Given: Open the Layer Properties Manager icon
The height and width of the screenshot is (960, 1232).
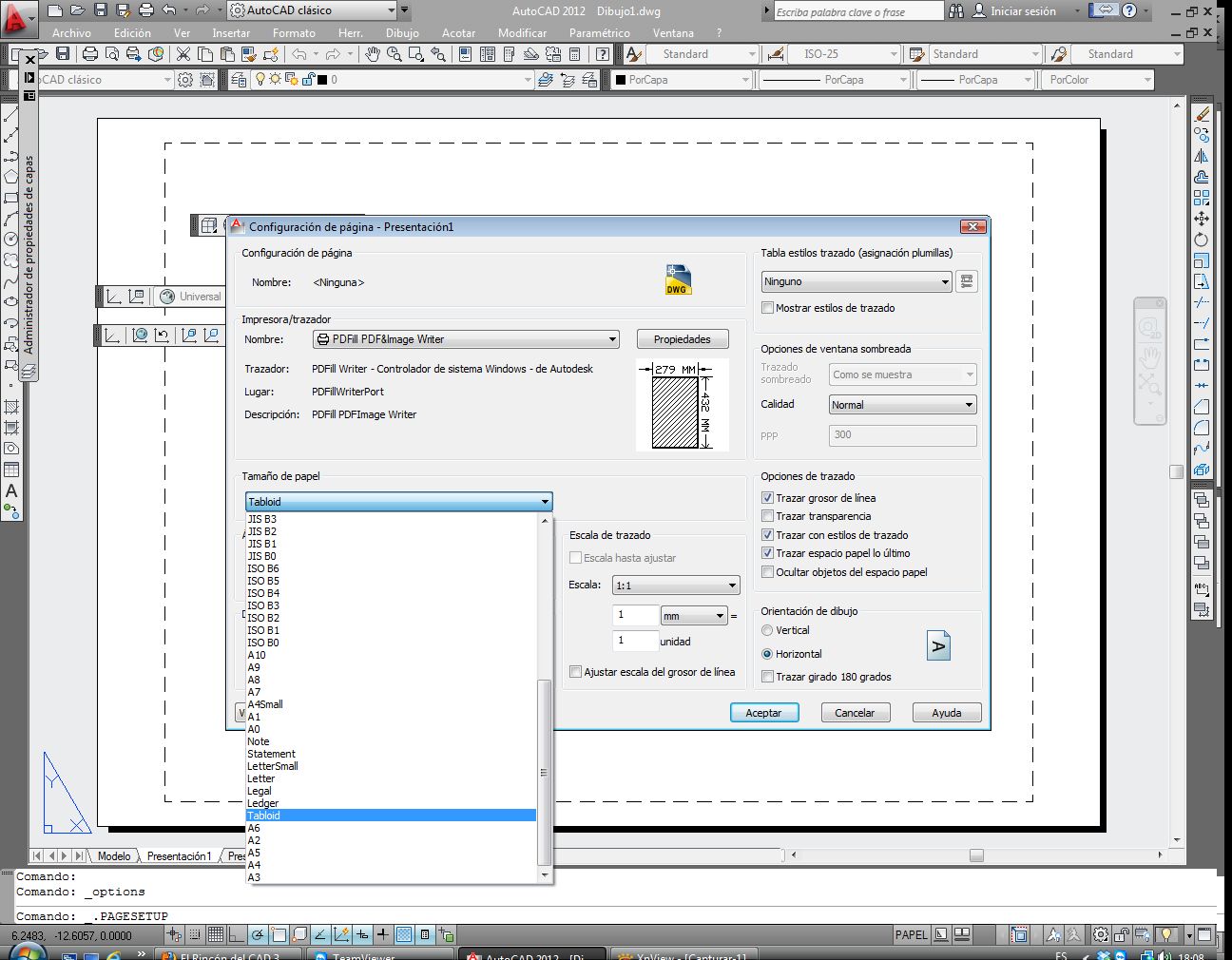Looking at the screenshot, I should [237, 80].
